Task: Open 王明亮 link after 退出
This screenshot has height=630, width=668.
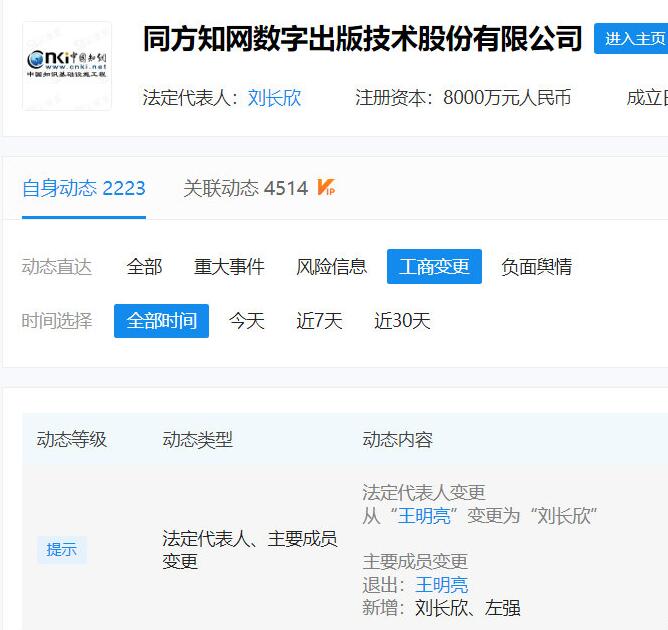Action: tap(442, 585)
